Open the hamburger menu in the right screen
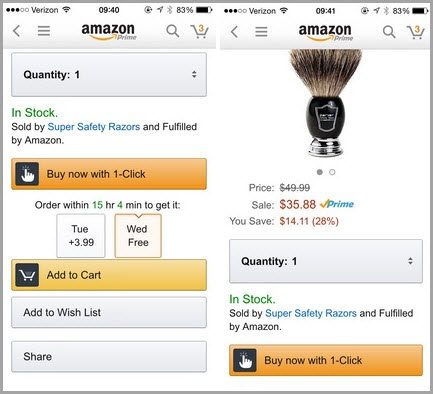The width and height of the screenshot is (433, 394). [x=261, y=32]
